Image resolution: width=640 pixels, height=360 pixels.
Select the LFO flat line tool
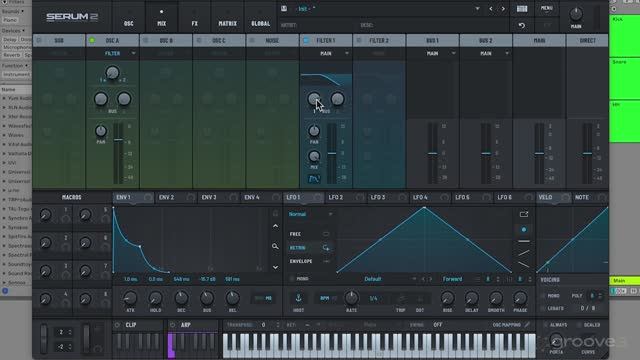(x=524, y=241)
